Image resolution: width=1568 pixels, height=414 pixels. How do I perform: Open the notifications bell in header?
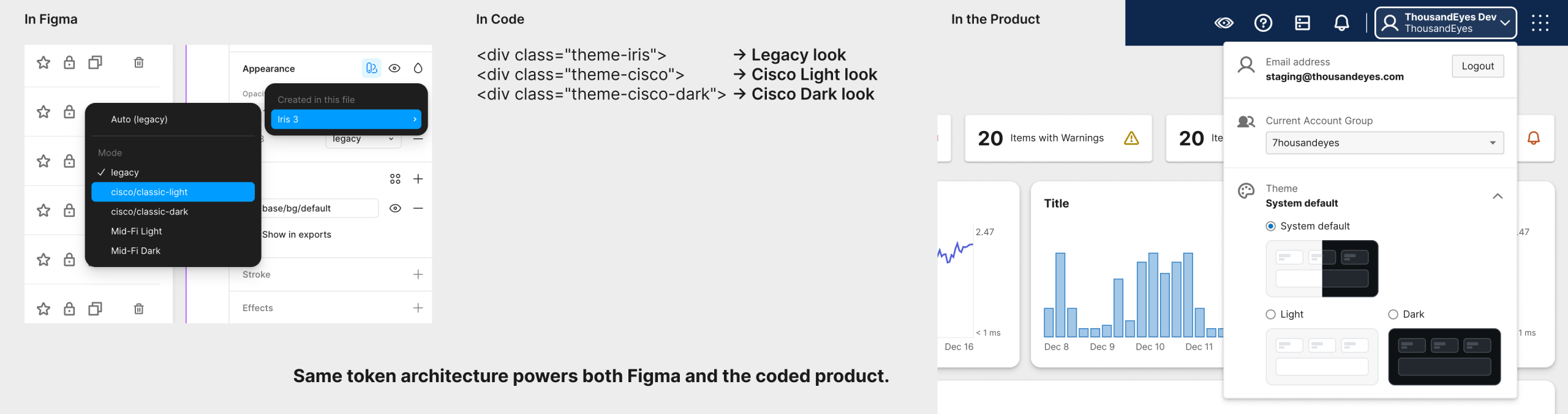pyautogui.click(x=1341, y=23)
